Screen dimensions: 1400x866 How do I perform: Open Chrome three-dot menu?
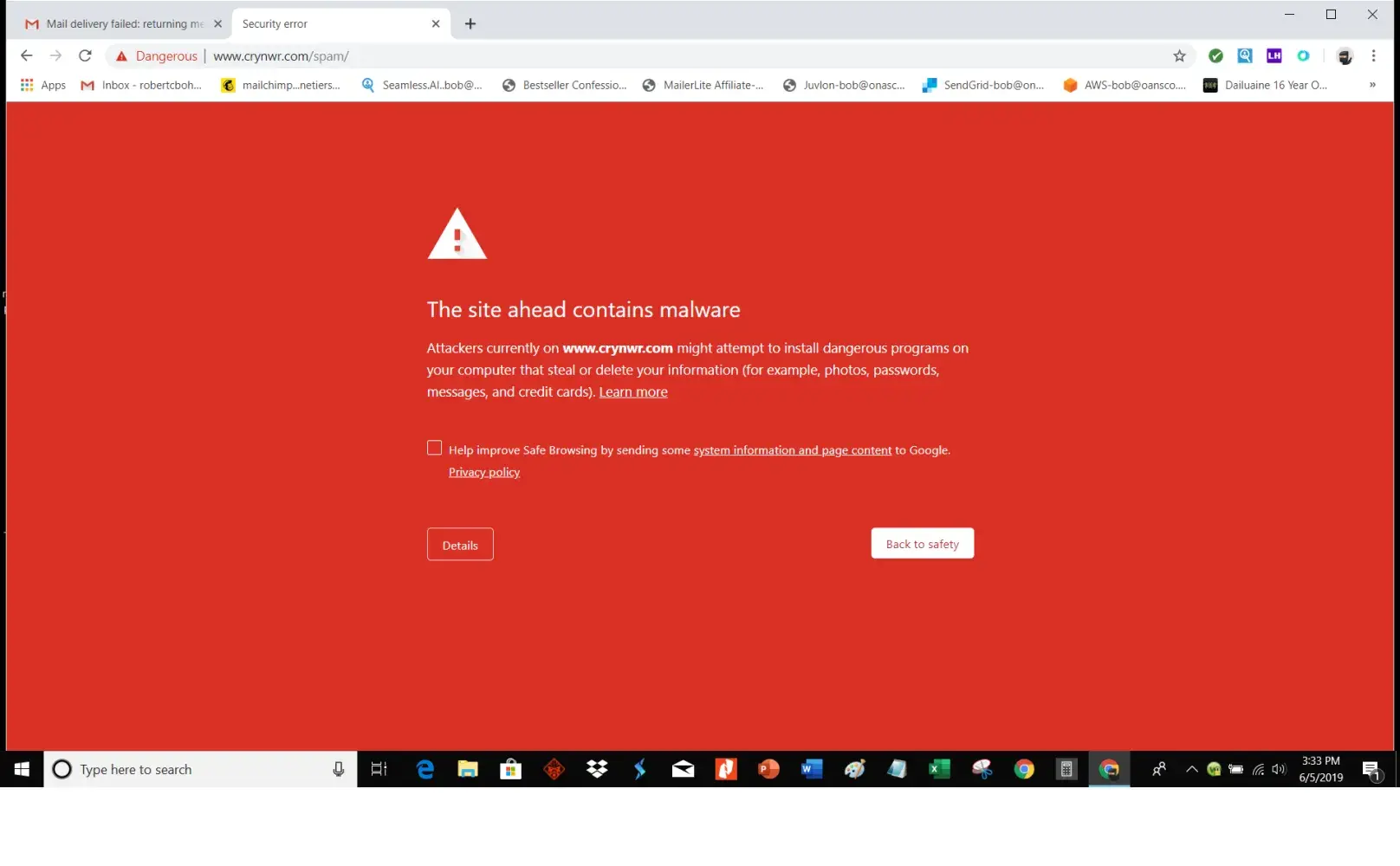point(1373,55)
